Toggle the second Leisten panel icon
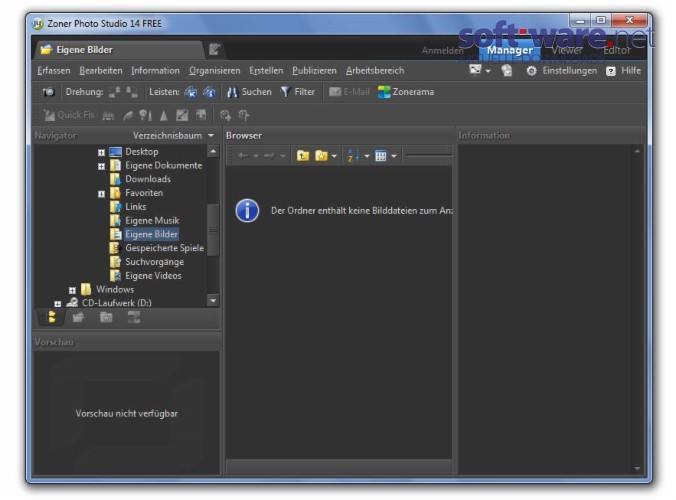This screenshot has width=676, height=500. 209,92
